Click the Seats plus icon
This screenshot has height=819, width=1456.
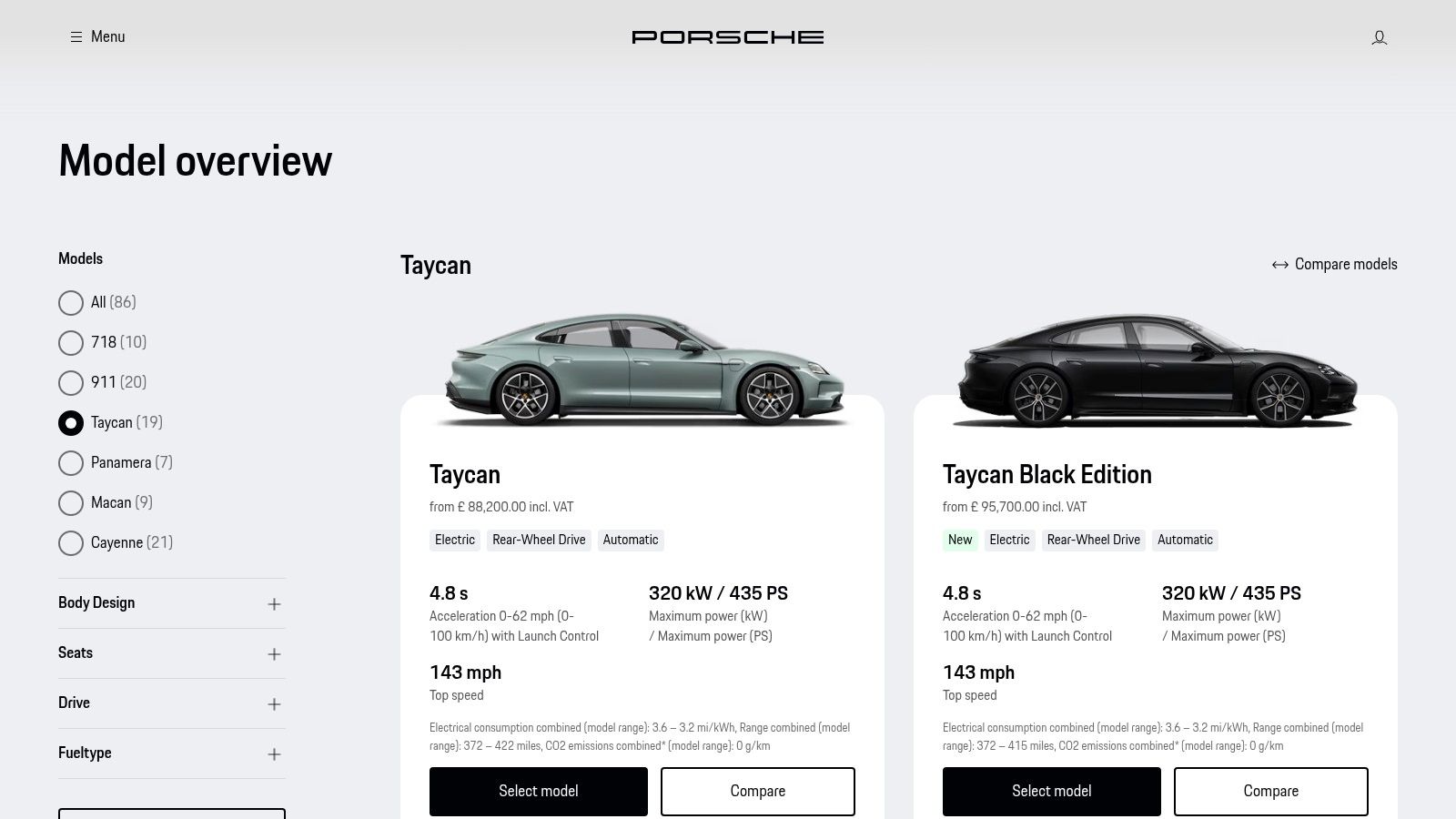274,654
